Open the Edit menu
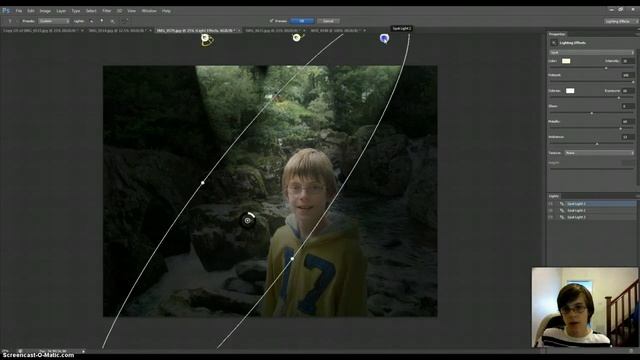Image resolution: width=640 pixels, height=360 pixels. (x=31, y=11)
